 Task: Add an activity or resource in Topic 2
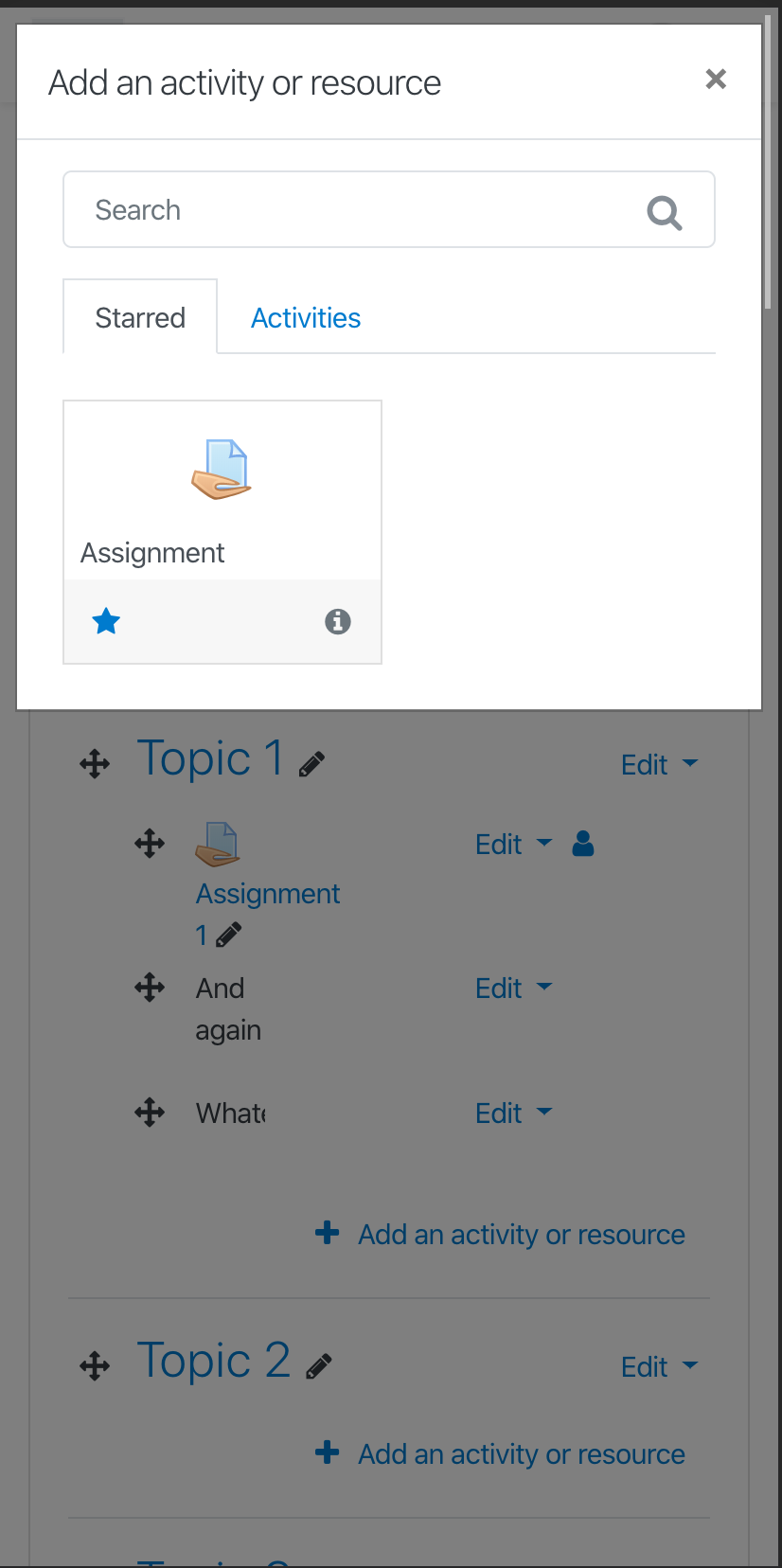pos(500,1453)
